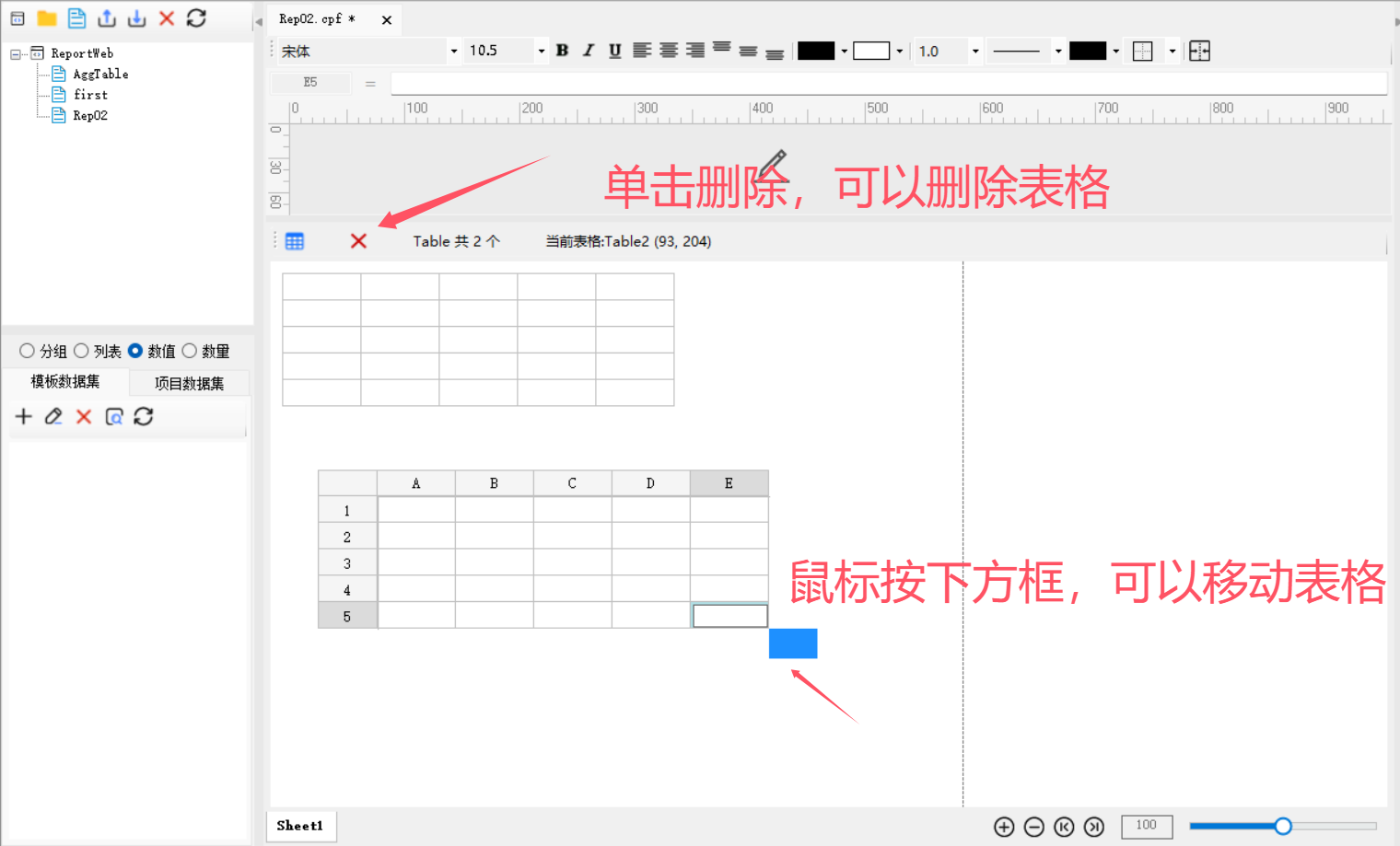Image resolution: width=1400 pixels, height=846 pixels.
Task: Delete dataset with red X icon
Action: [84, 417]
